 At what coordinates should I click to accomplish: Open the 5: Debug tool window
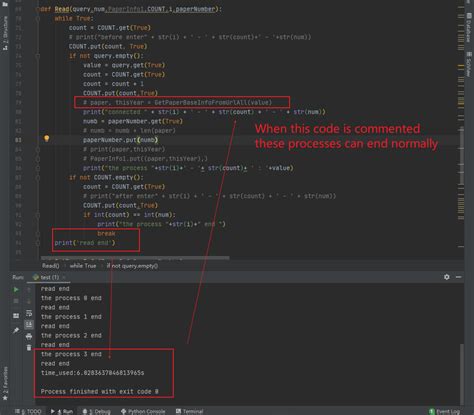(97, 411)
